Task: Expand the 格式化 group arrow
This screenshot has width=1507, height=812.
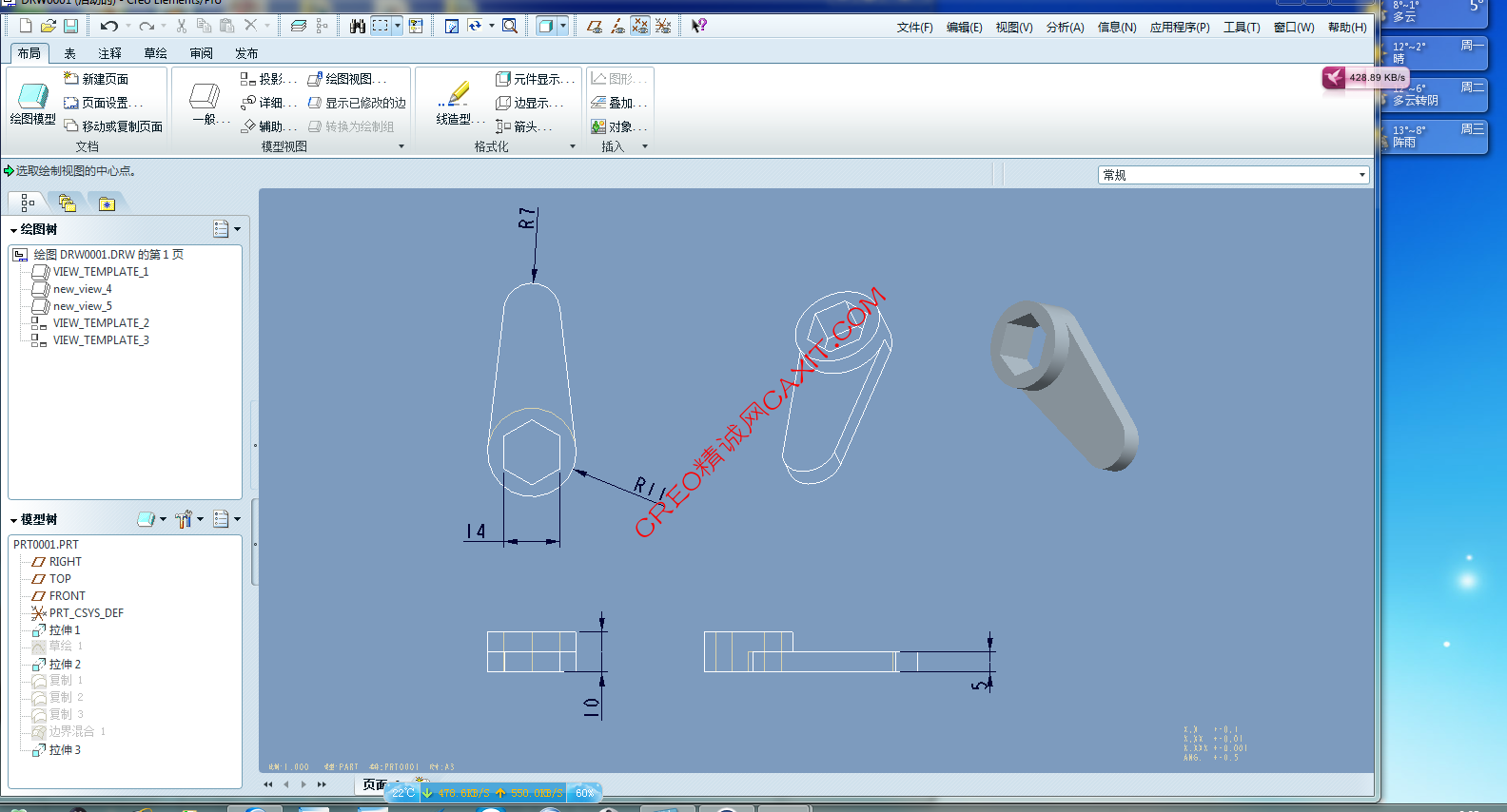Action: coord(573,146)
